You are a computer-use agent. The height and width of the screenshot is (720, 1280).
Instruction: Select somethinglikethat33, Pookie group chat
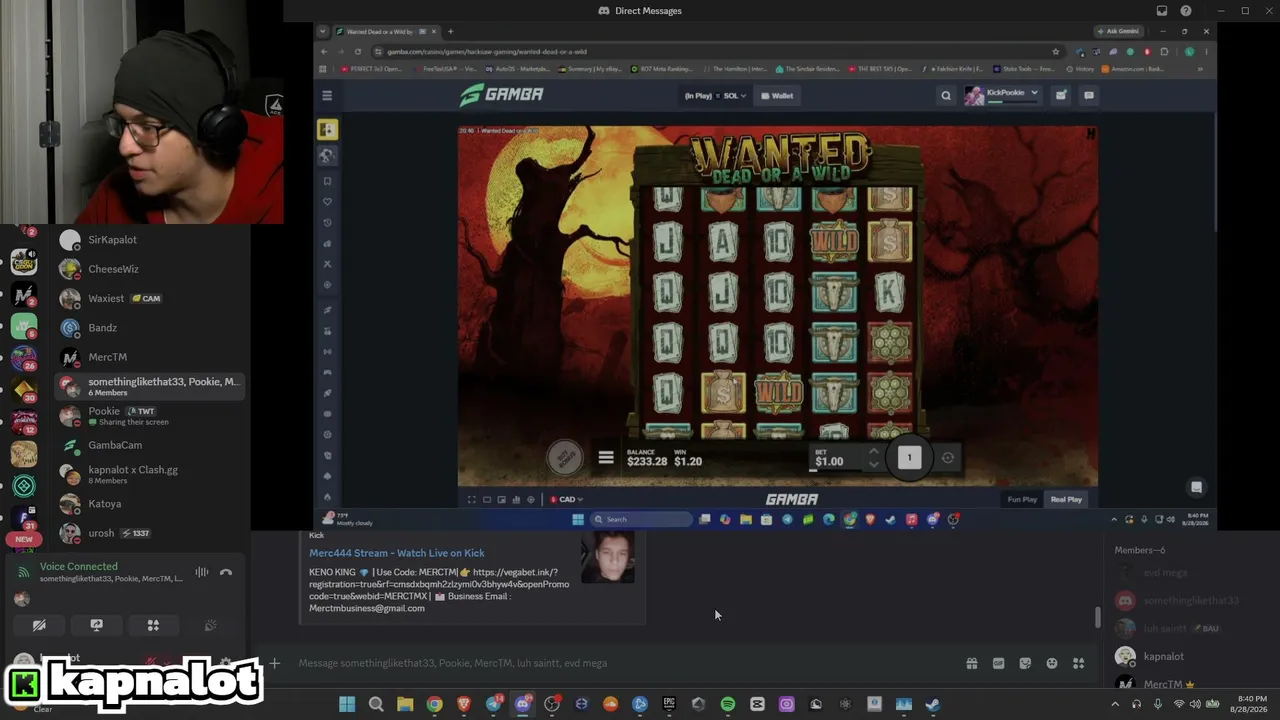coord(150,386)
